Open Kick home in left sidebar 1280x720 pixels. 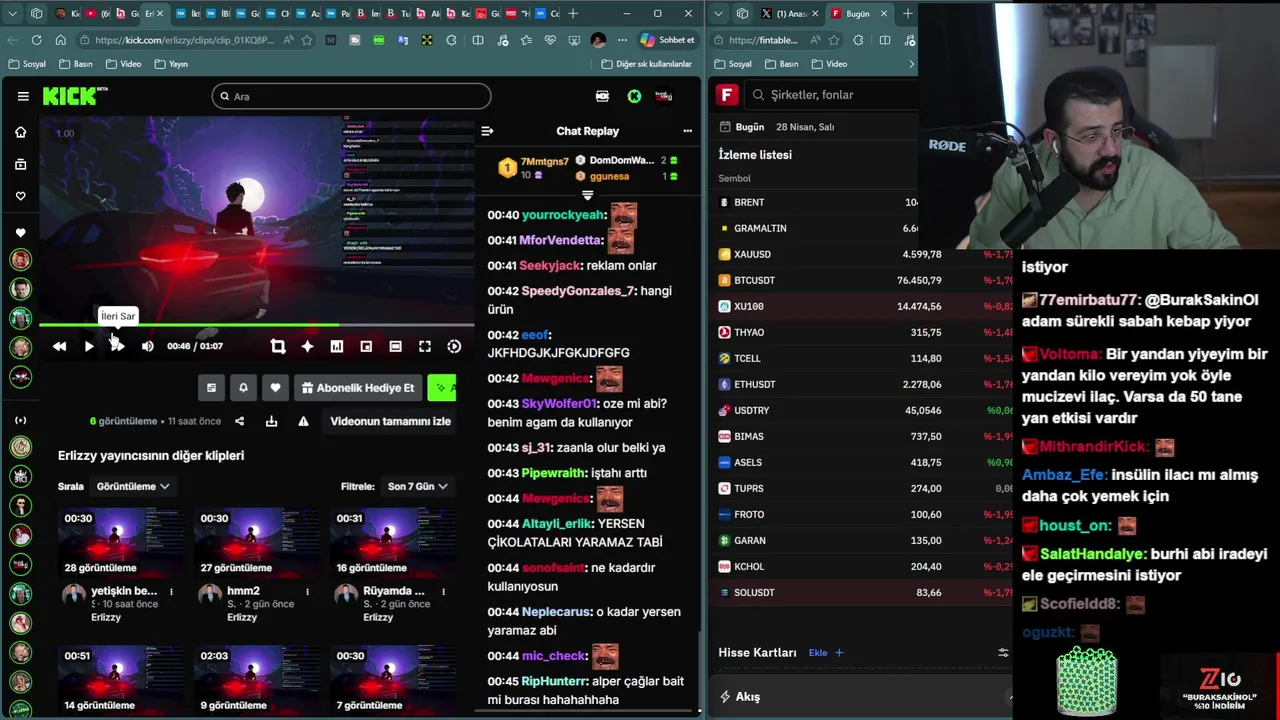[x=20, y=132]
